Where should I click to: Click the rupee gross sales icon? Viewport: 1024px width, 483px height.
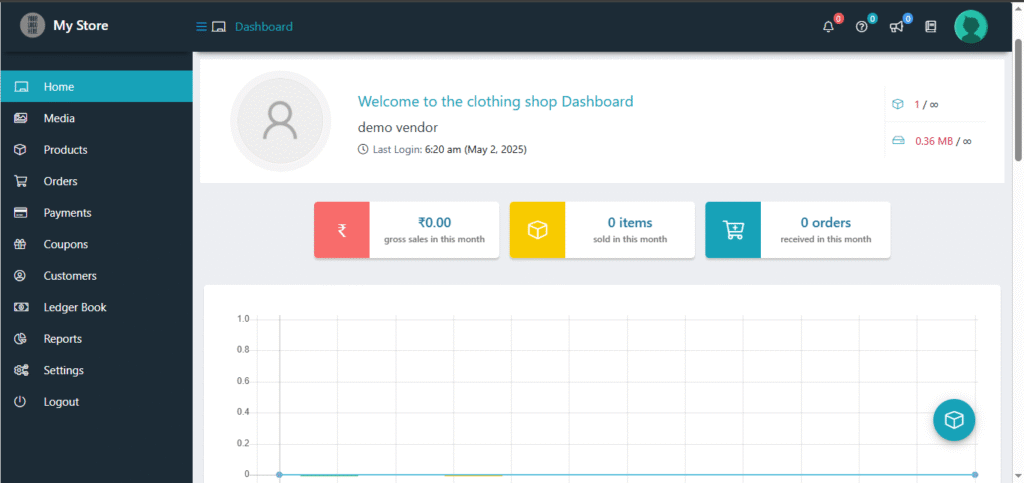[x=342, y=230]
